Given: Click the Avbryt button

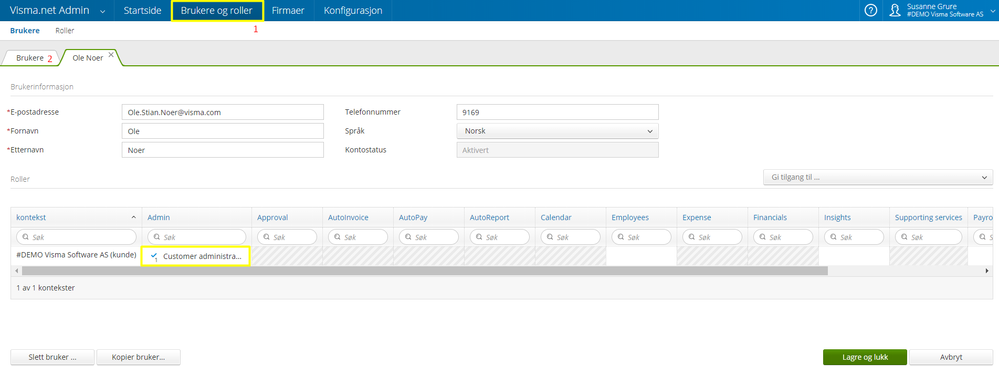Looking at the screenshot, I should [x=951, y=357].
